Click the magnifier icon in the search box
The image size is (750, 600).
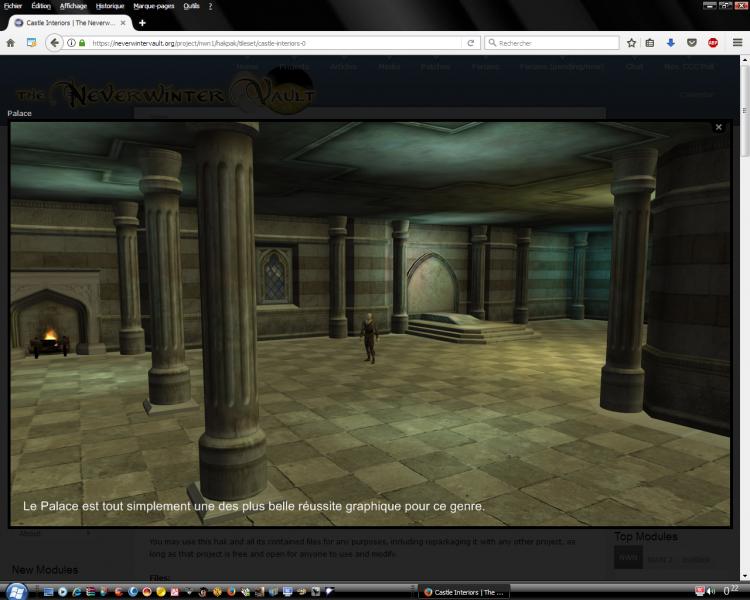point(492,43)
